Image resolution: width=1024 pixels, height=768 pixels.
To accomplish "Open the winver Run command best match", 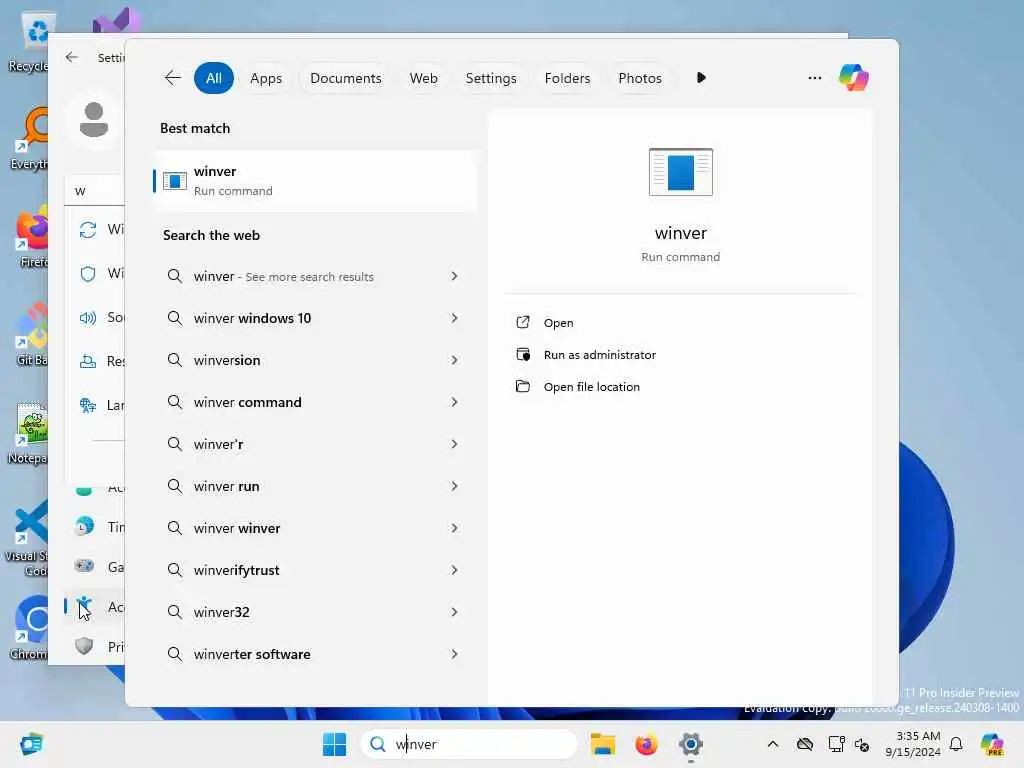I will (x=315, y=181).
